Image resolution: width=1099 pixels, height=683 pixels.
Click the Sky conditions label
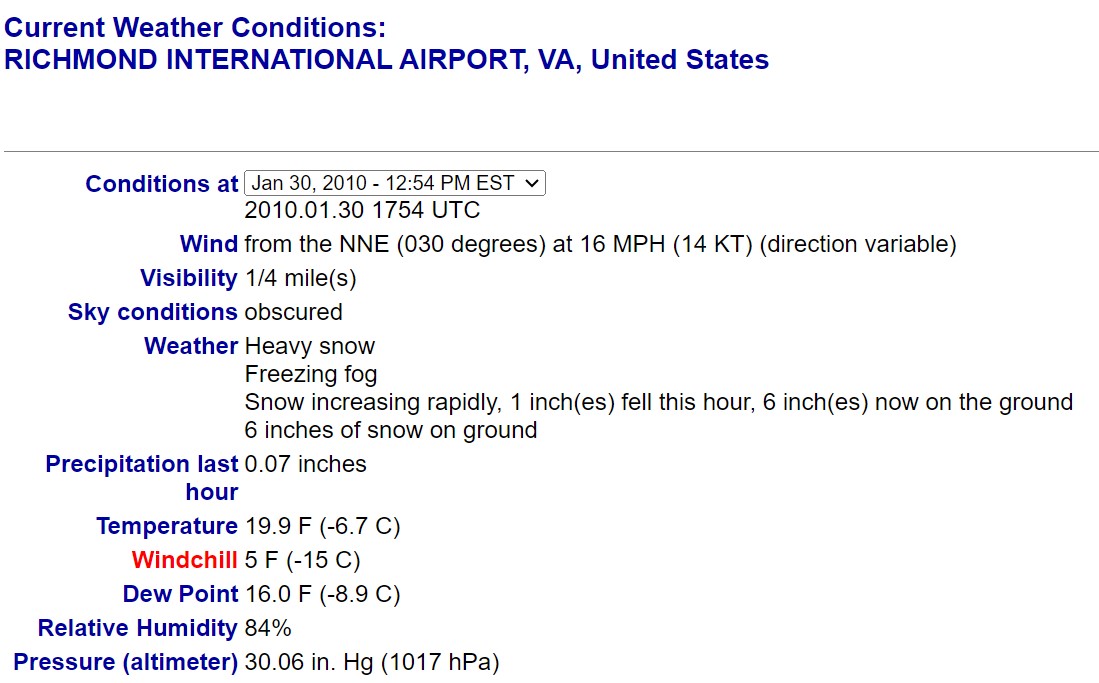153,312
